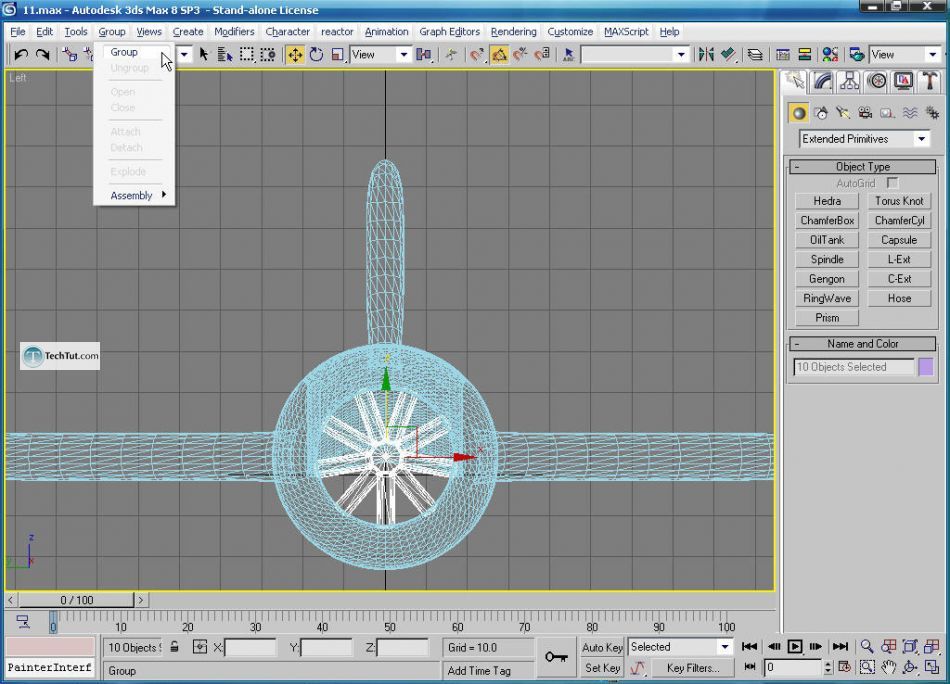Open the Utilities hammer panel
Image resolution: width=950 pixels, height=684 pixels.
coord(930,81)
